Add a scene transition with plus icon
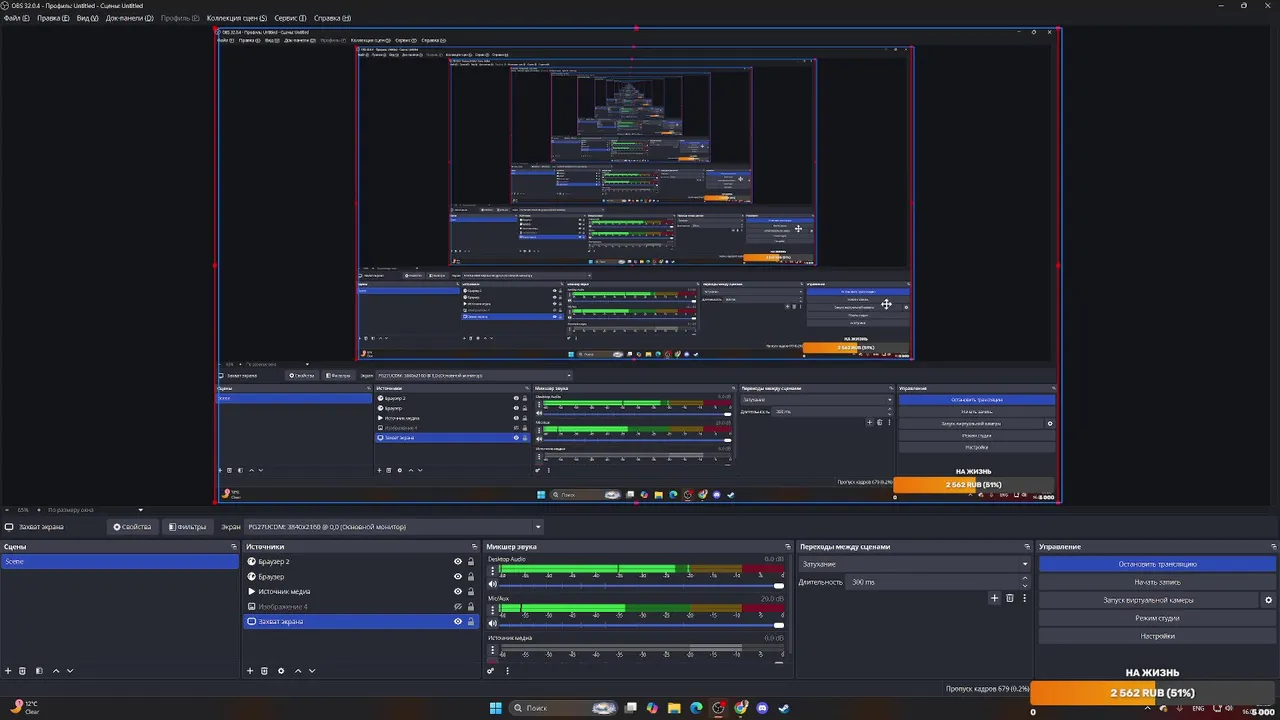This screenshot has height=720, width=1280. point(994,598)
